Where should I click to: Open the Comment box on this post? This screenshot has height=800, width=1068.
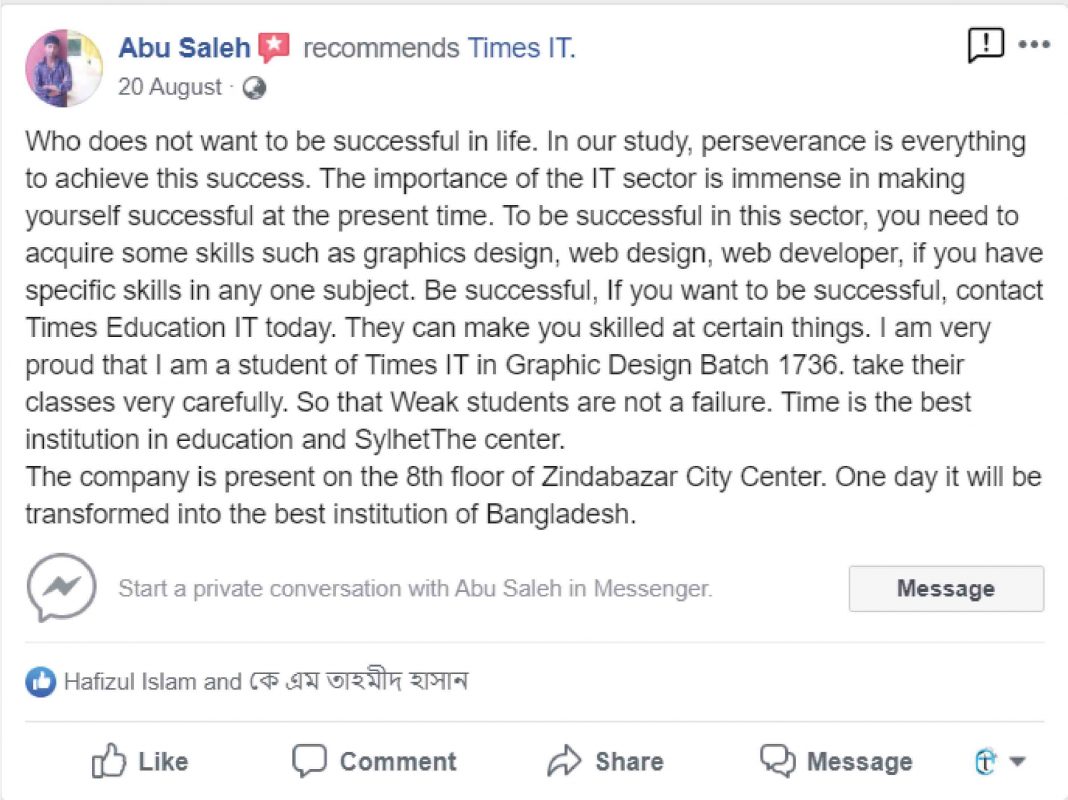pos(374,762)
